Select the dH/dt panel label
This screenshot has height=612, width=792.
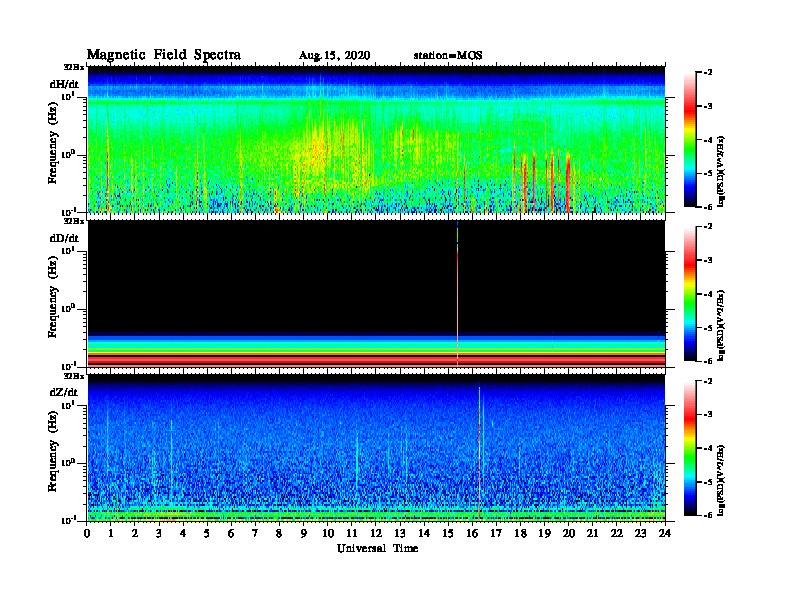pyautogui.click(x=64, y=84)
